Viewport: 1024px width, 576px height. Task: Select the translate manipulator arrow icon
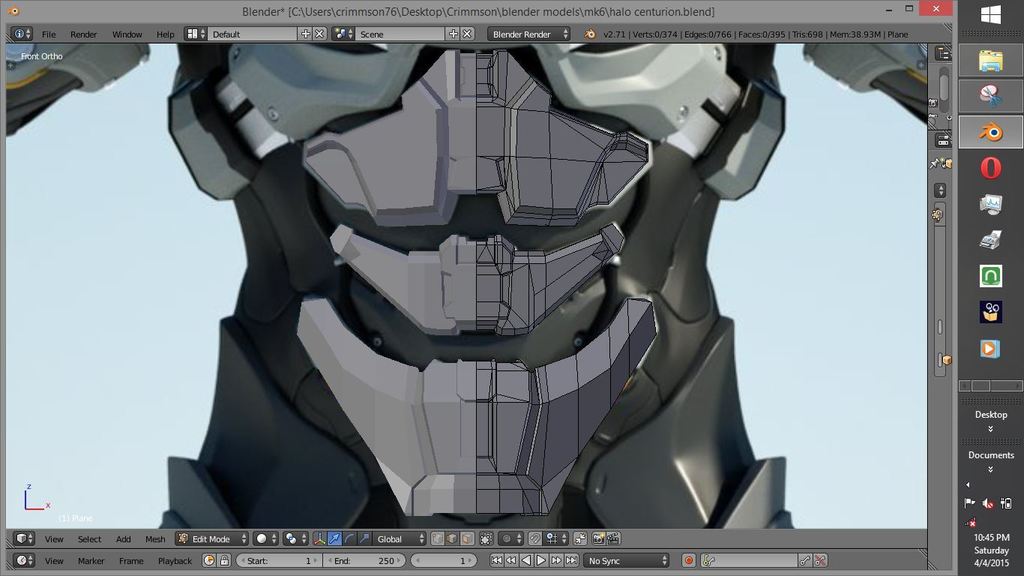[x=335, y=539]
